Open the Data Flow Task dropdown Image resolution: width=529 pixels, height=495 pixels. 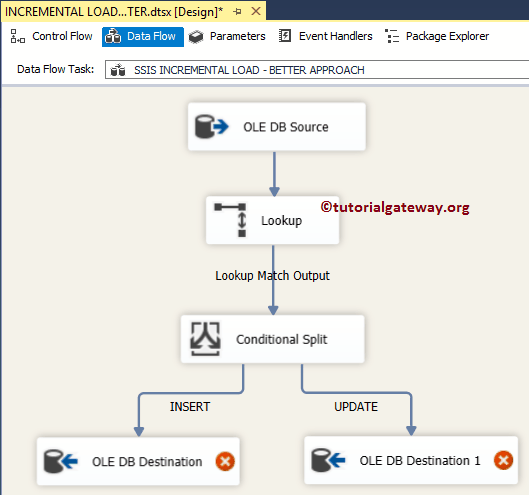pyautogui.click(x=317, y=70)
